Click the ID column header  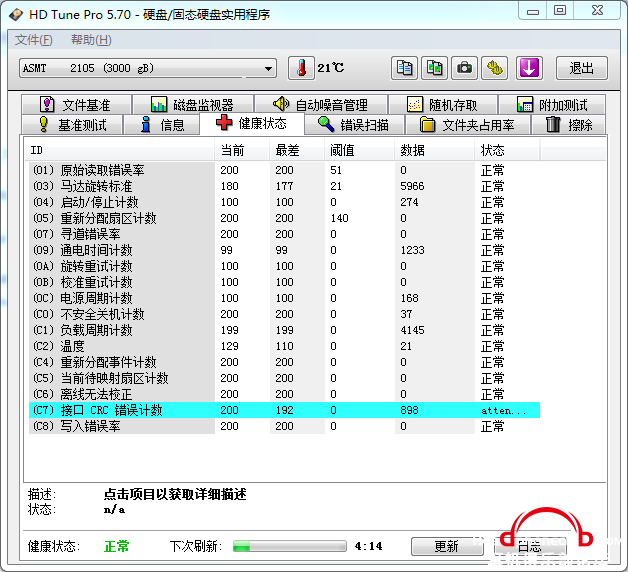(119, 150)
